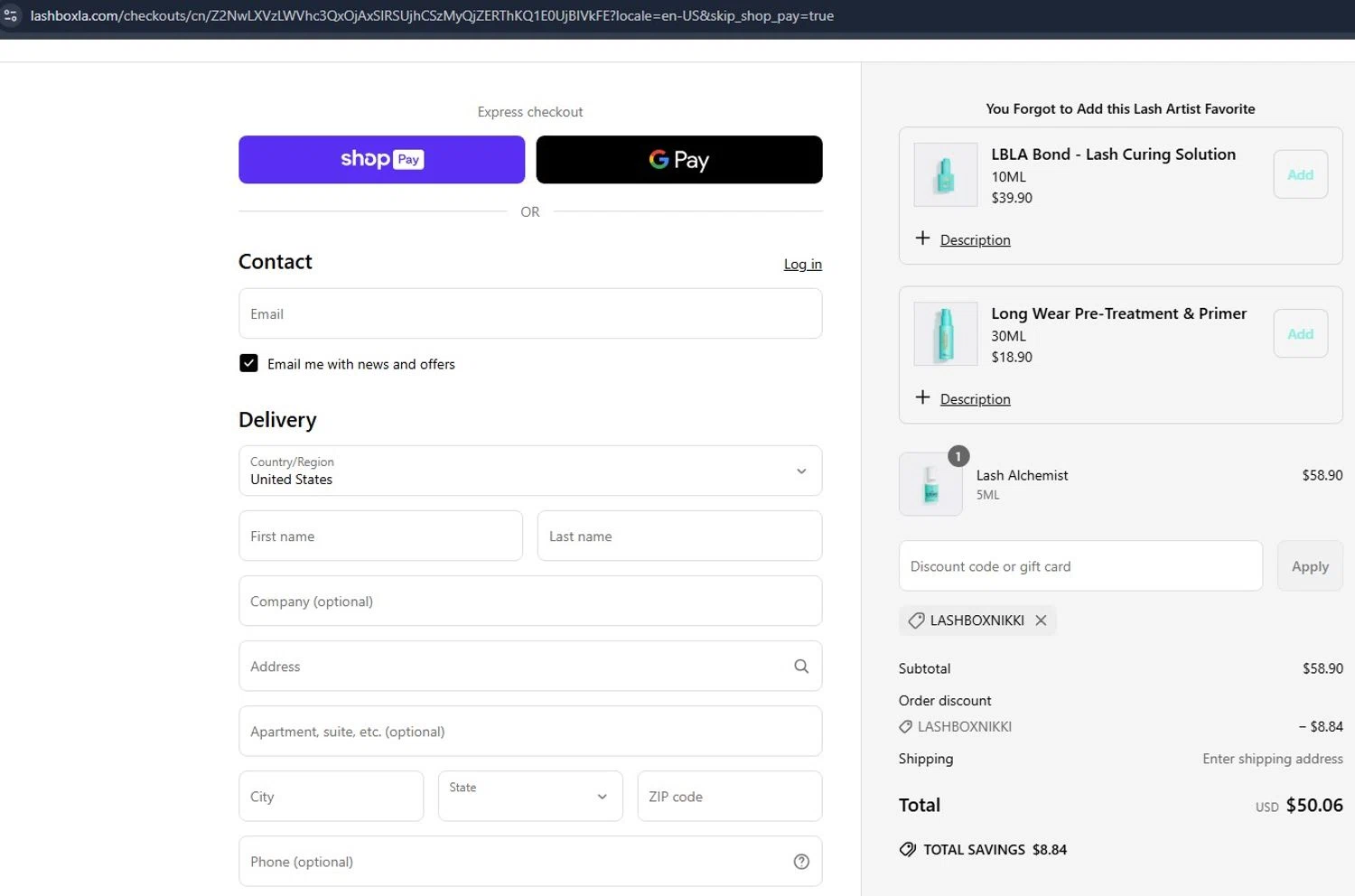Click the Apartment, suite field
This screenshot has width=1355, height=896.
530,731
